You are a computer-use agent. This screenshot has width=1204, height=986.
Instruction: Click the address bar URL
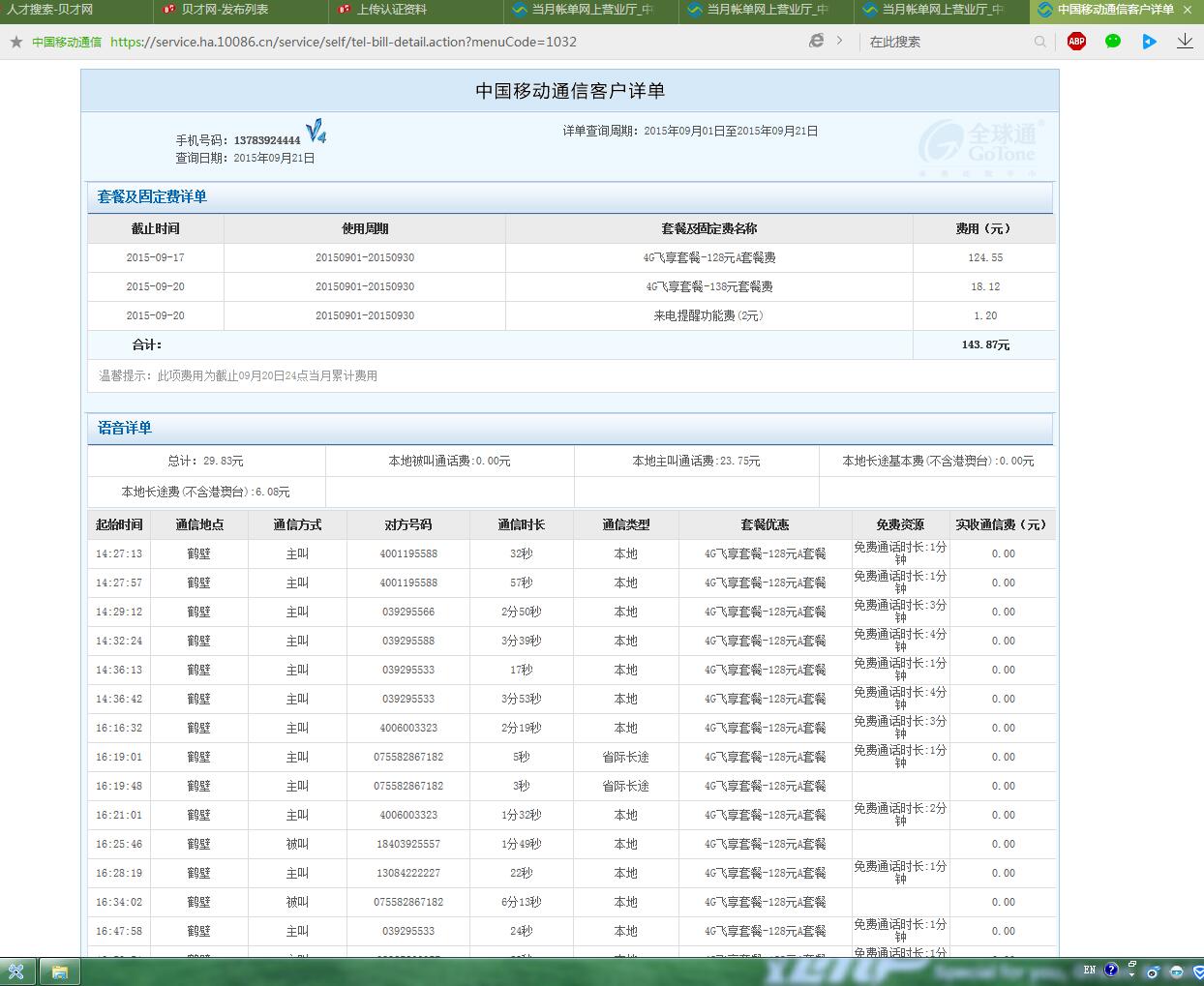click(x=343, y=42)
